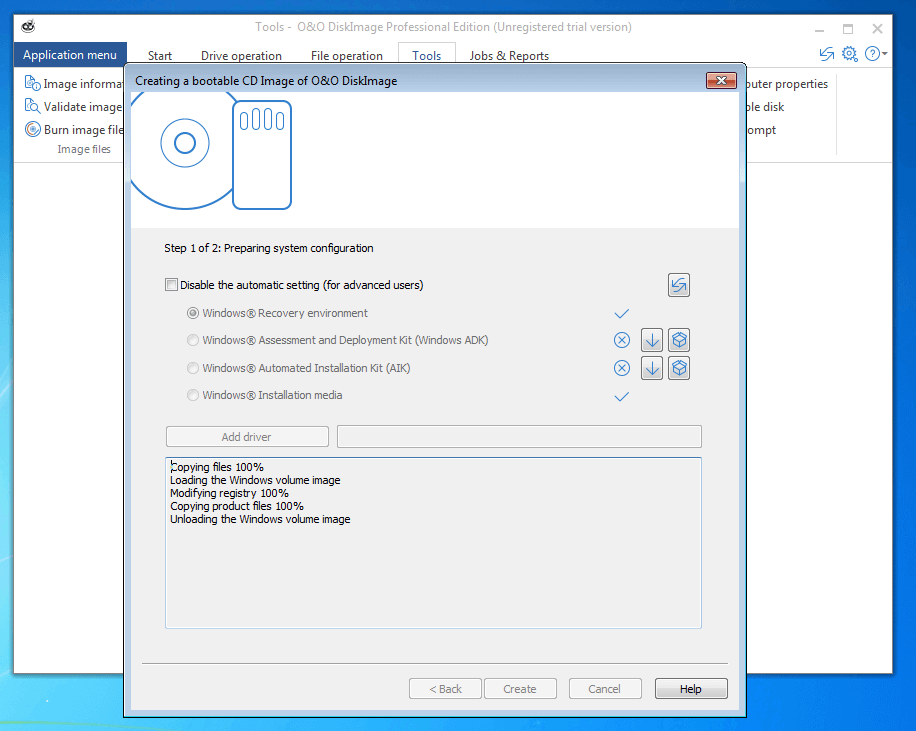Select Windows Installation media radio option
Viewport: 916px width, 731px height.
coord(193,395)
